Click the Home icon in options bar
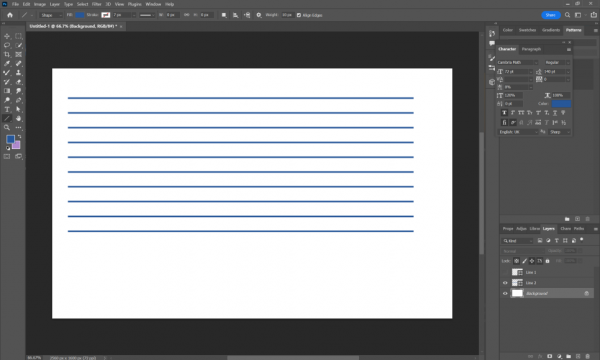This screenshot has height=360, width=600. click(10, 15)
